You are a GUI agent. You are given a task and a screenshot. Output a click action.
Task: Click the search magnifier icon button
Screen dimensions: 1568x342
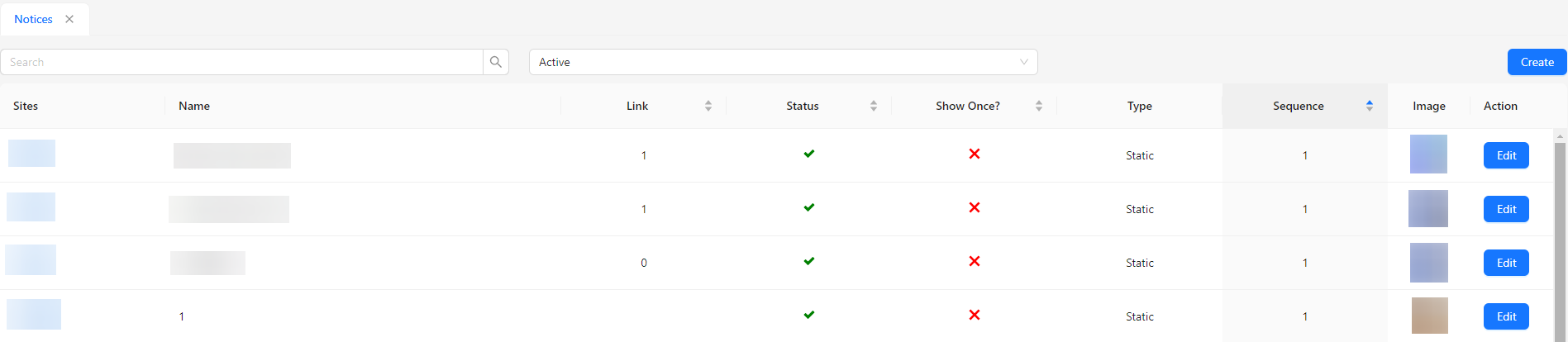point(496,62)
